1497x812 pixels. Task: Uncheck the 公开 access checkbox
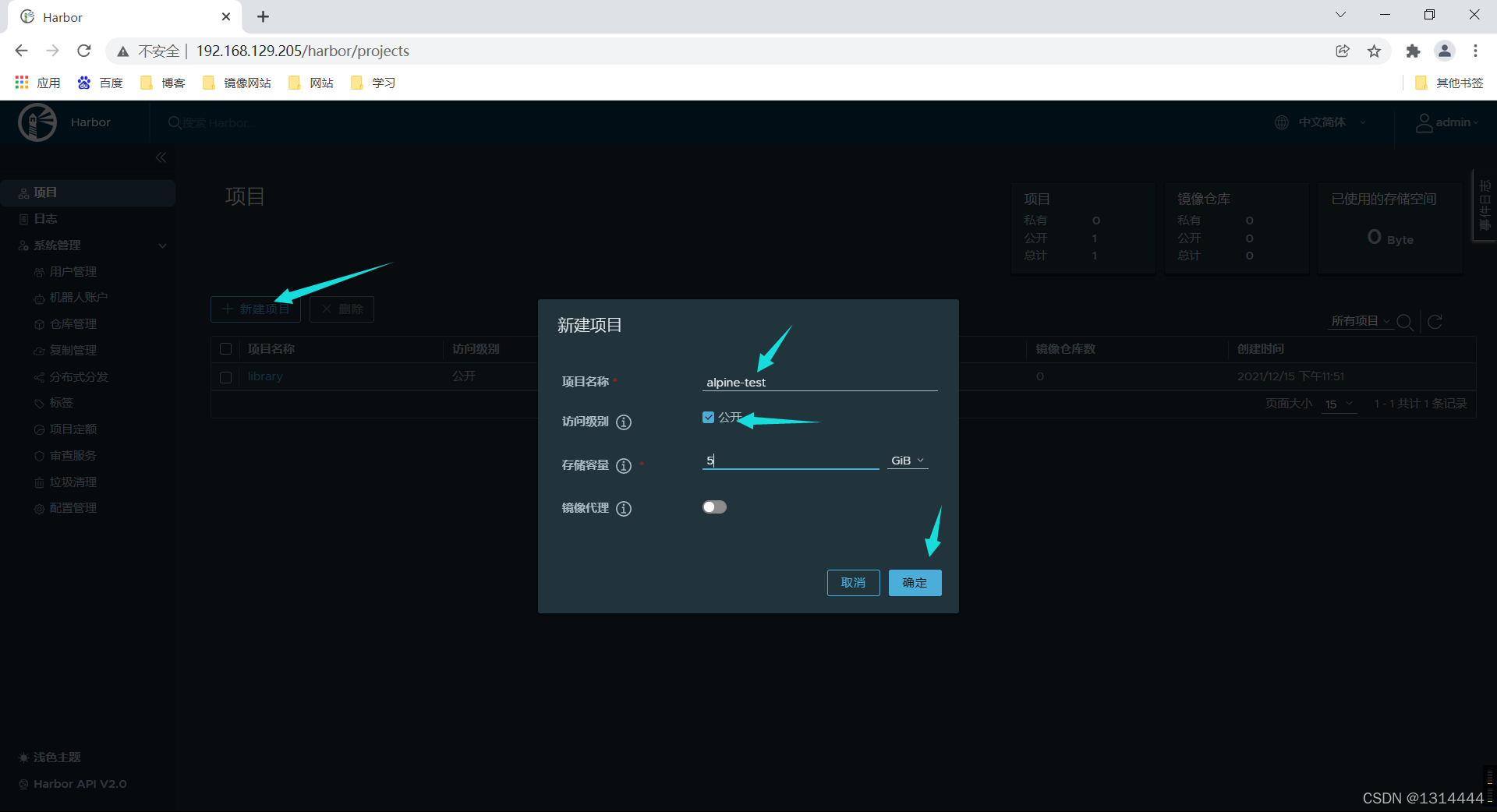(708, 418)
